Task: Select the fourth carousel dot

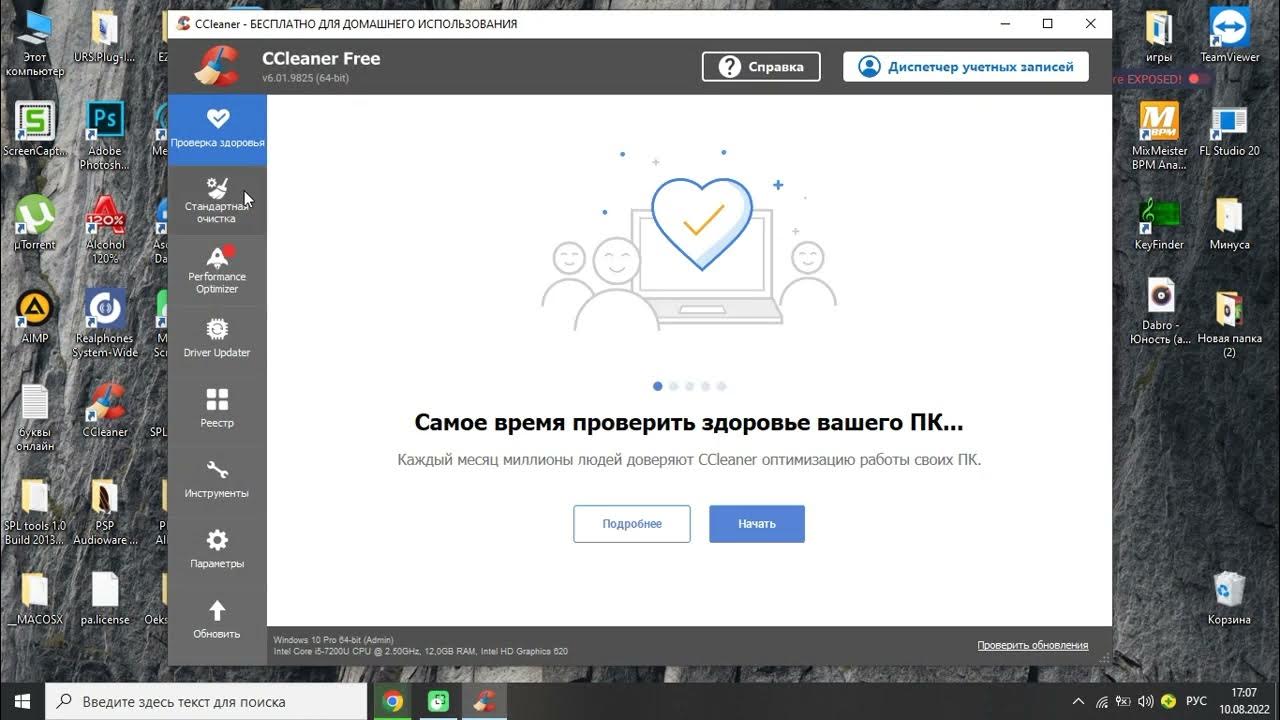Action: [x=705, y=386]
